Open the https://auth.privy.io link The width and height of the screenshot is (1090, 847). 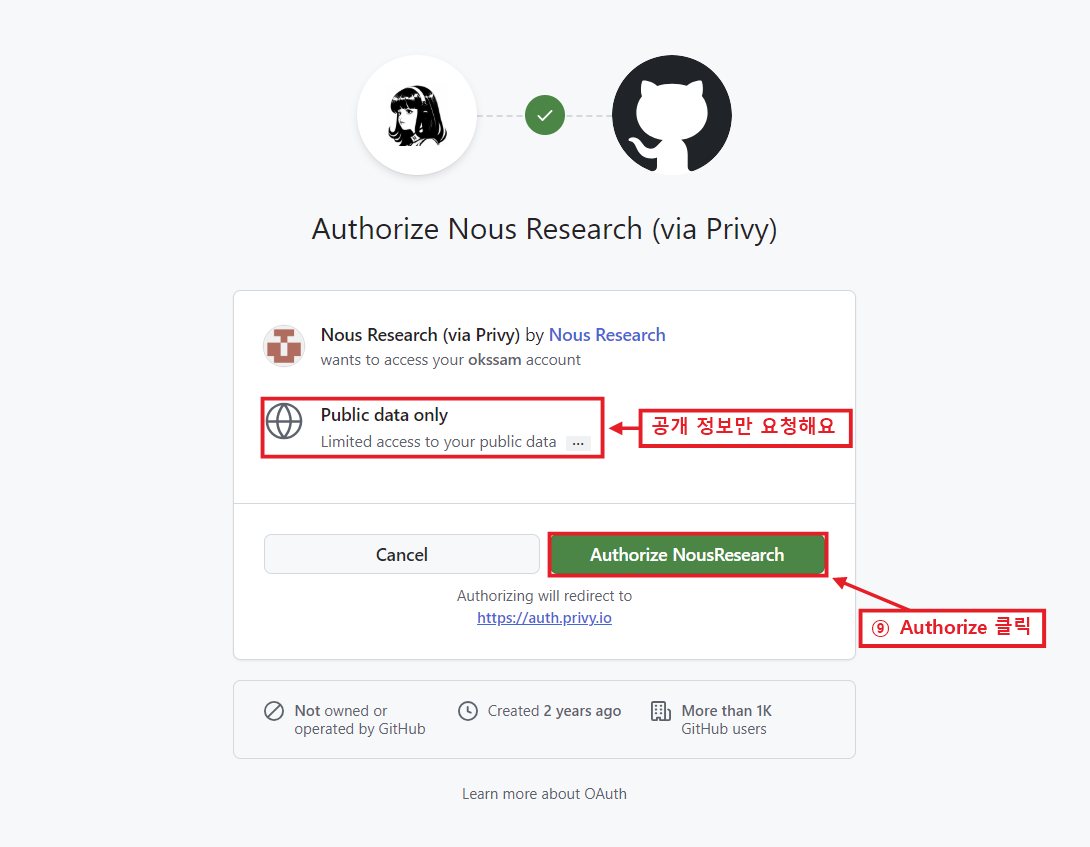click(x=544, y=618)
